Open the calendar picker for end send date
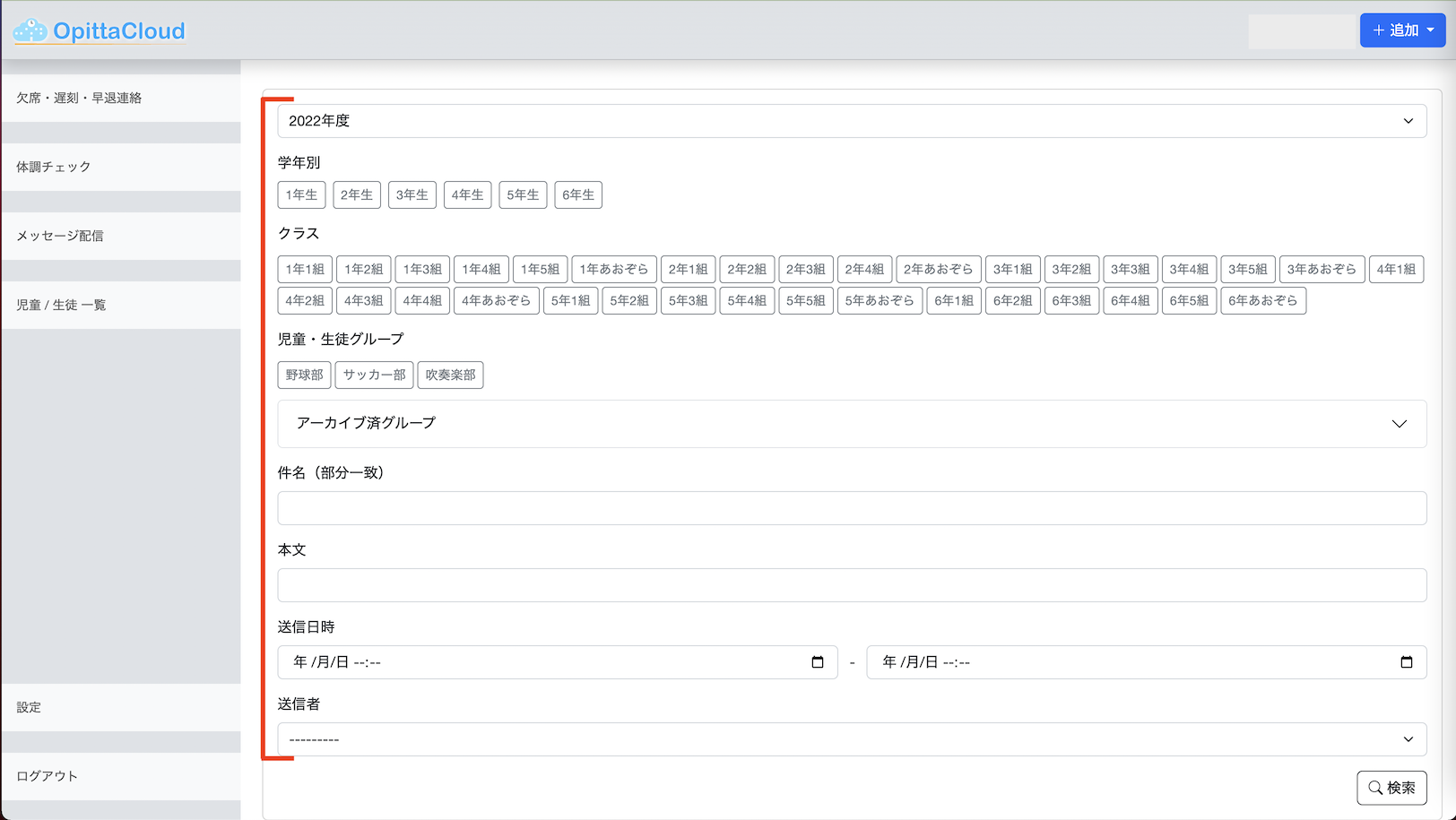Screen dimensions: 1456x820 point(1407,662)
